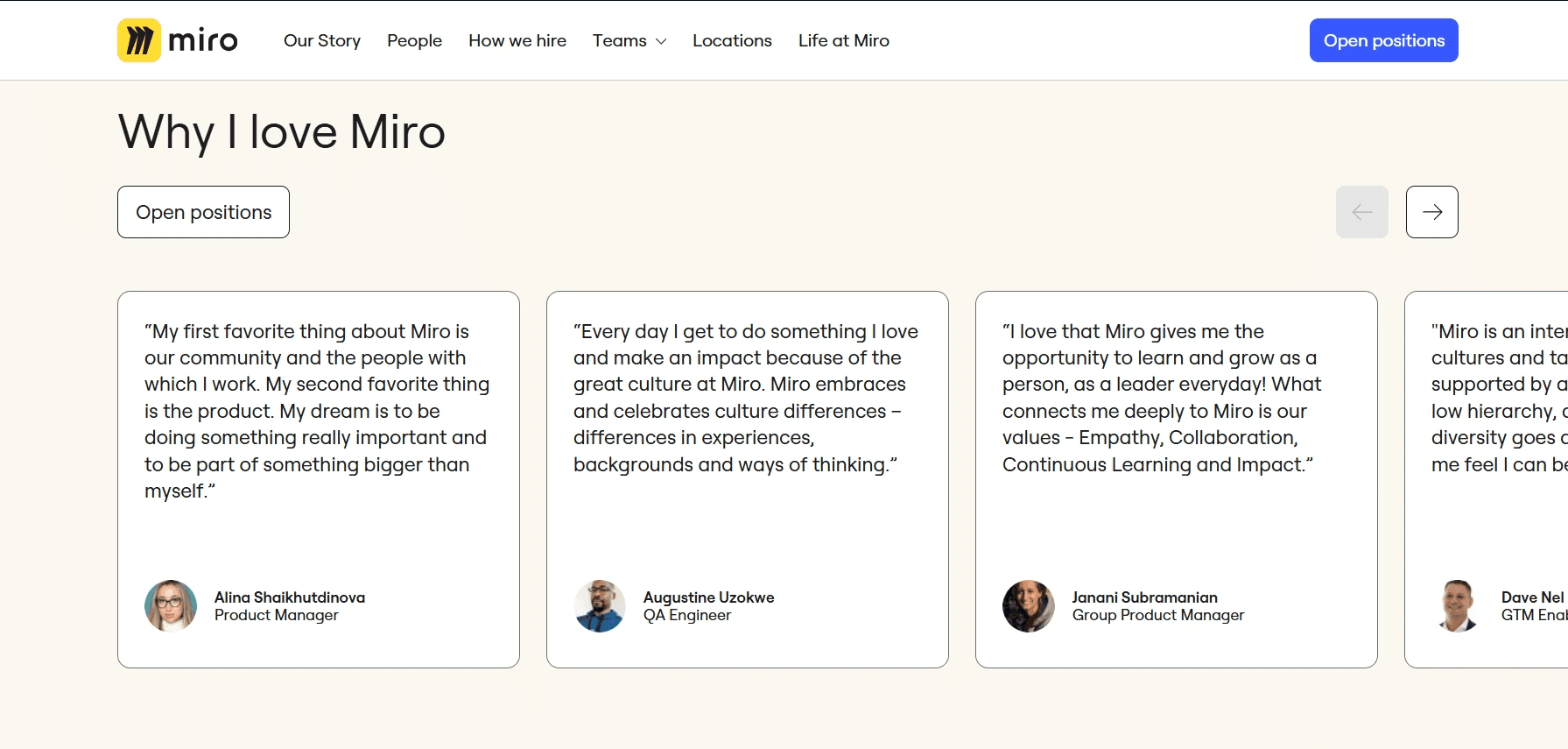Click Augustine Uzokwe's profile photo

(x=600, y=606)
